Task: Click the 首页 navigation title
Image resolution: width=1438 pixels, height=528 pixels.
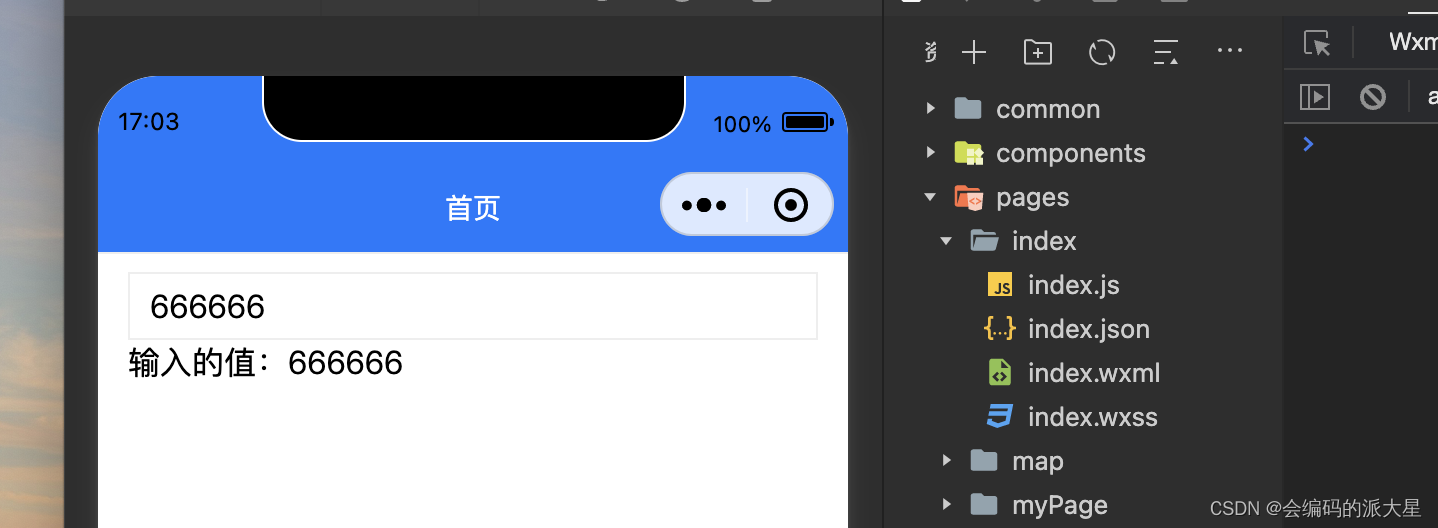Action: (473, 208)
